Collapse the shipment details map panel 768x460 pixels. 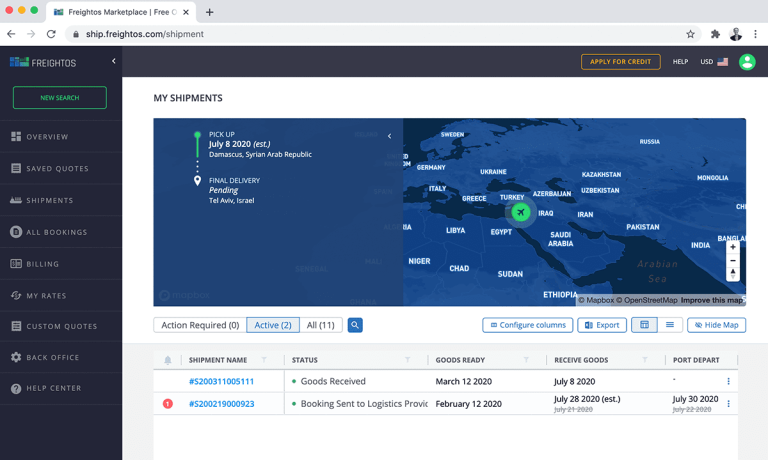click(389, 136)
